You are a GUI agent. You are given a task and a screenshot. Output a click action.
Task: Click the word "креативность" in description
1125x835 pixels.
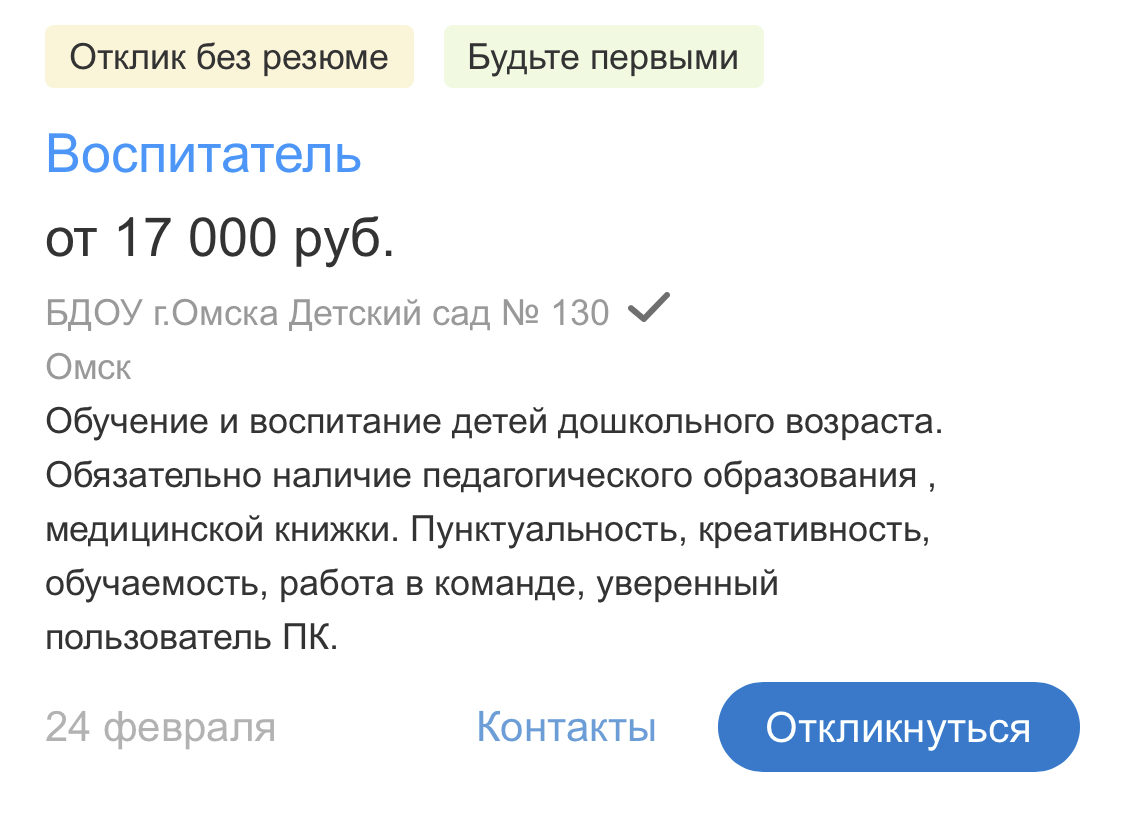coord(815,529)
